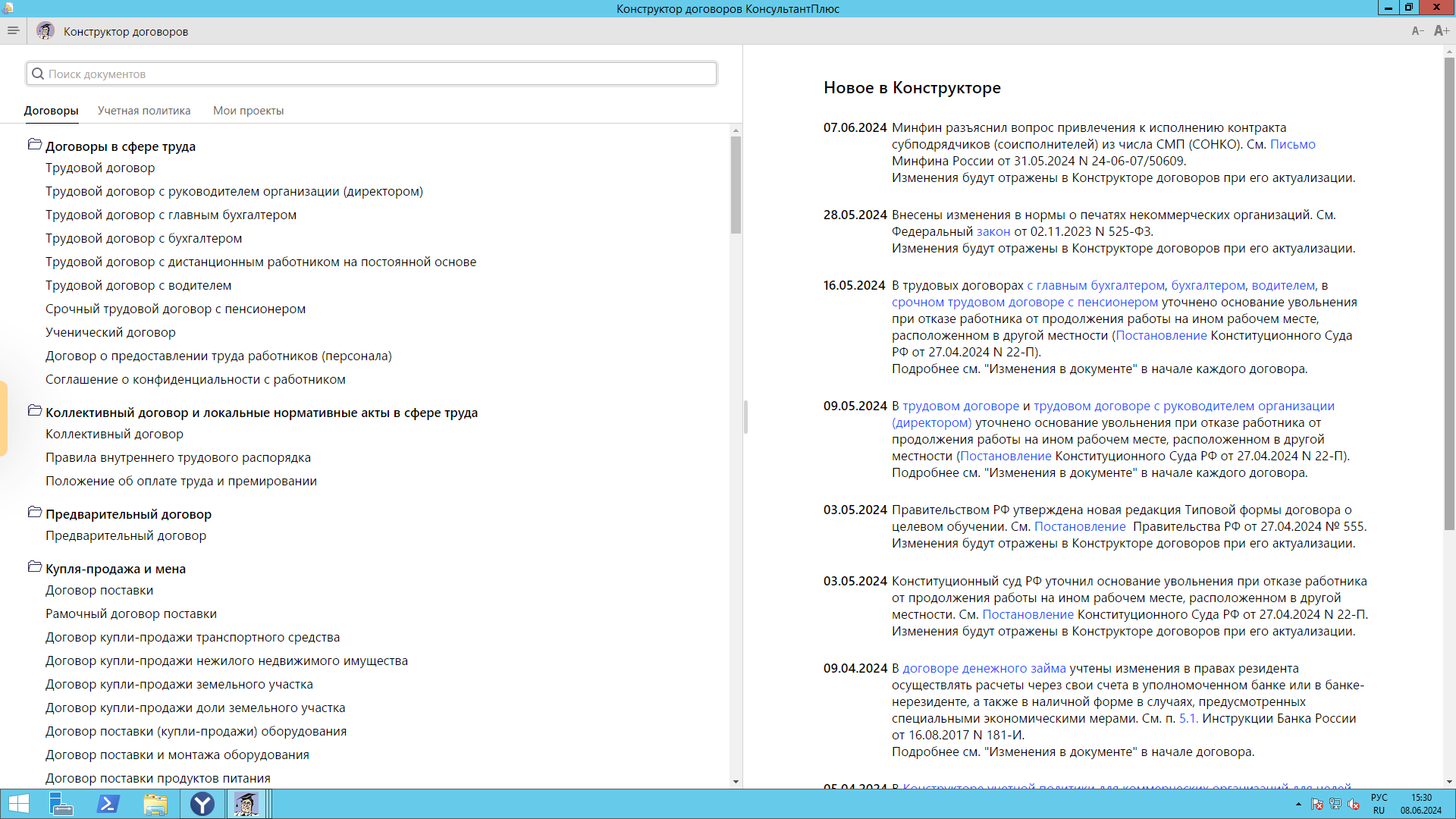Show hidden system tray icons

(x=1298, y=804)
